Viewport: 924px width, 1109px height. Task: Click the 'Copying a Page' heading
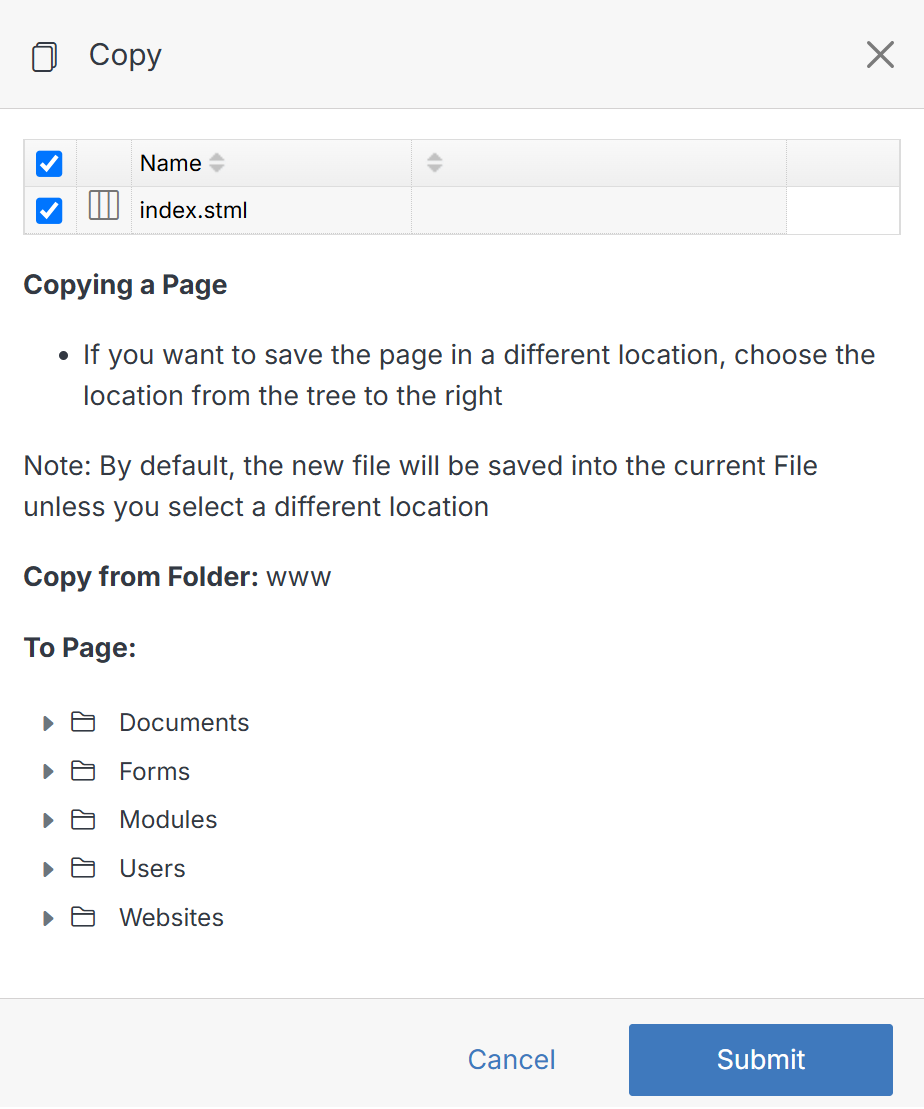click(125, 285)
